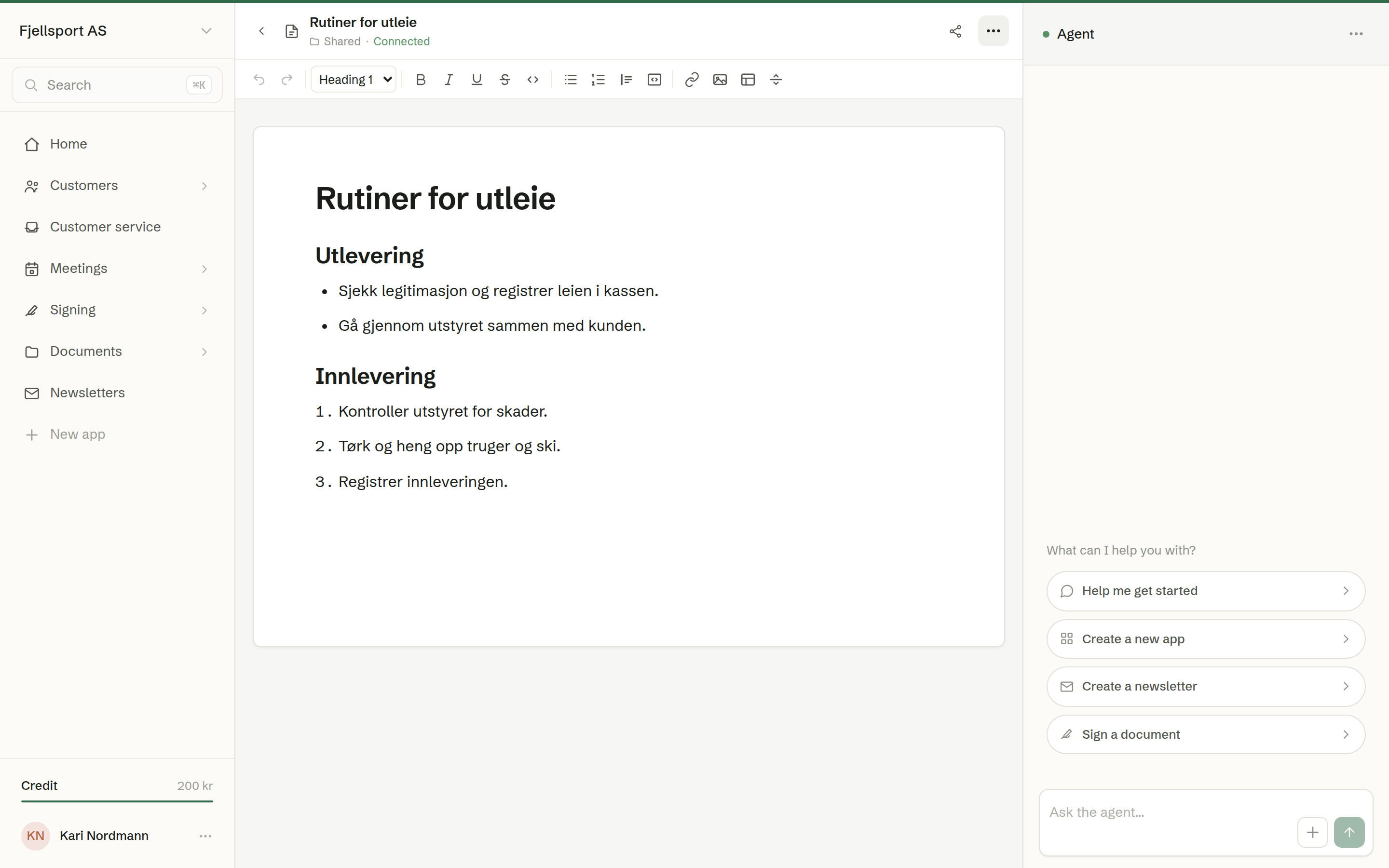Apply italic formatting
This screenshot has width=1389, height=868.
(448, 80)
